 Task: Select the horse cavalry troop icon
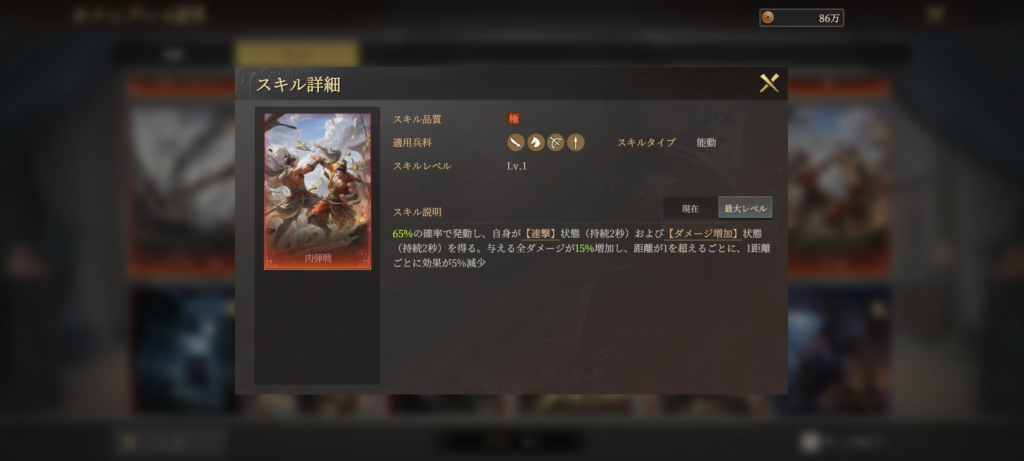(x=536, y=142)
